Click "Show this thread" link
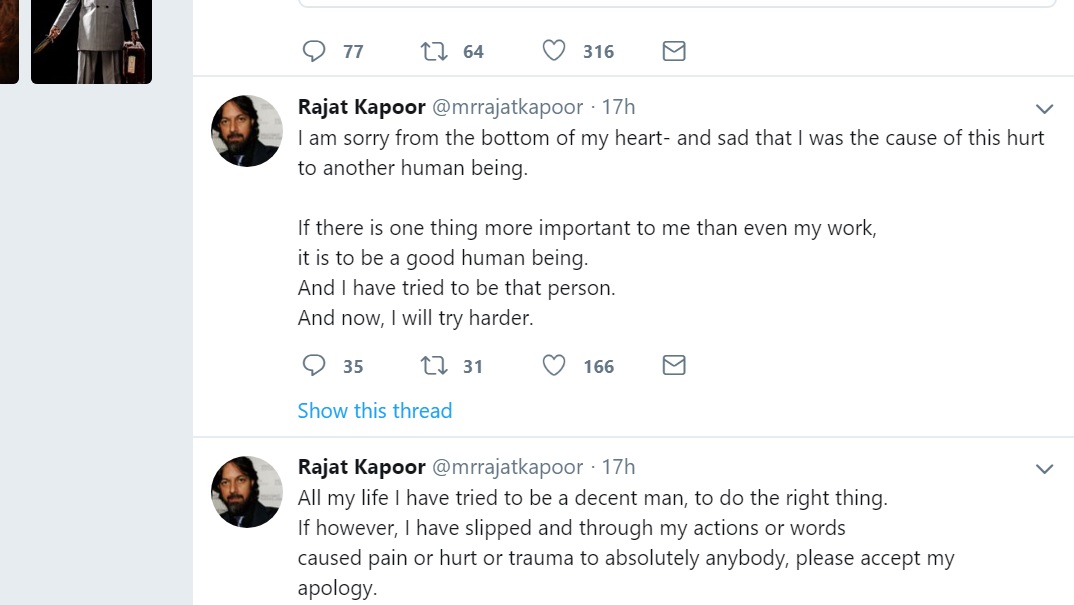The width and height of the screenshot is (1074, 605). [375, 411]
